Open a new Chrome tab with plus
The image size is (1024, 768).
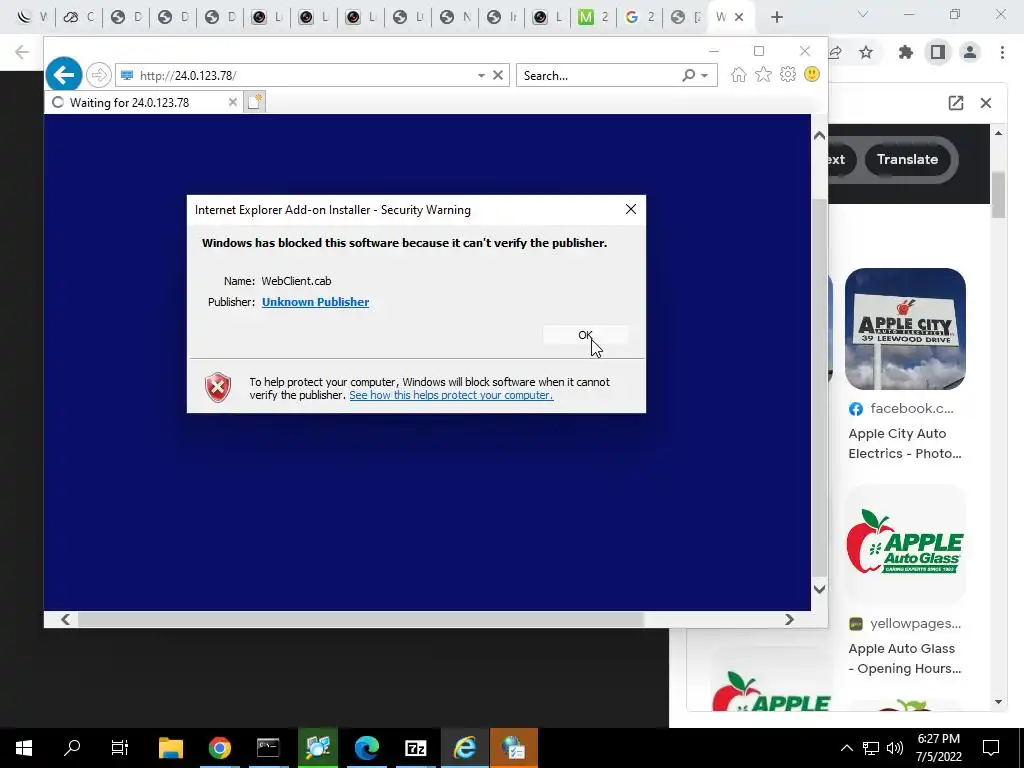click(x=776, y=17)
